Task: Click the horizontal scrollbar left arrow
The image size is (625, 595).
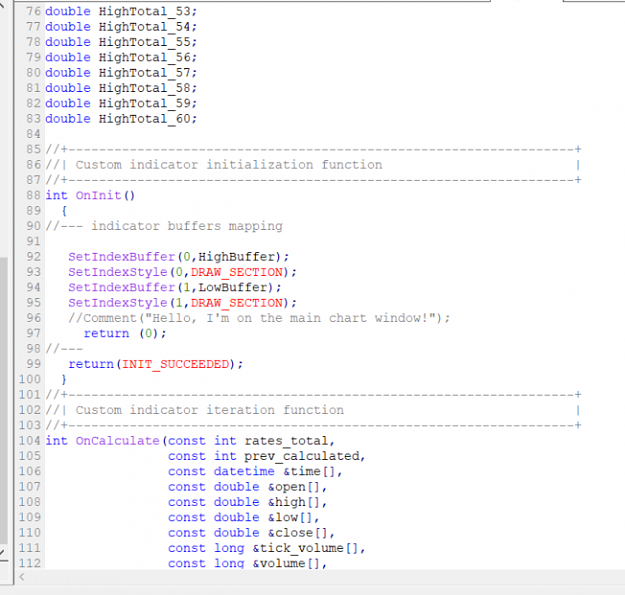Action: [22, 577]
